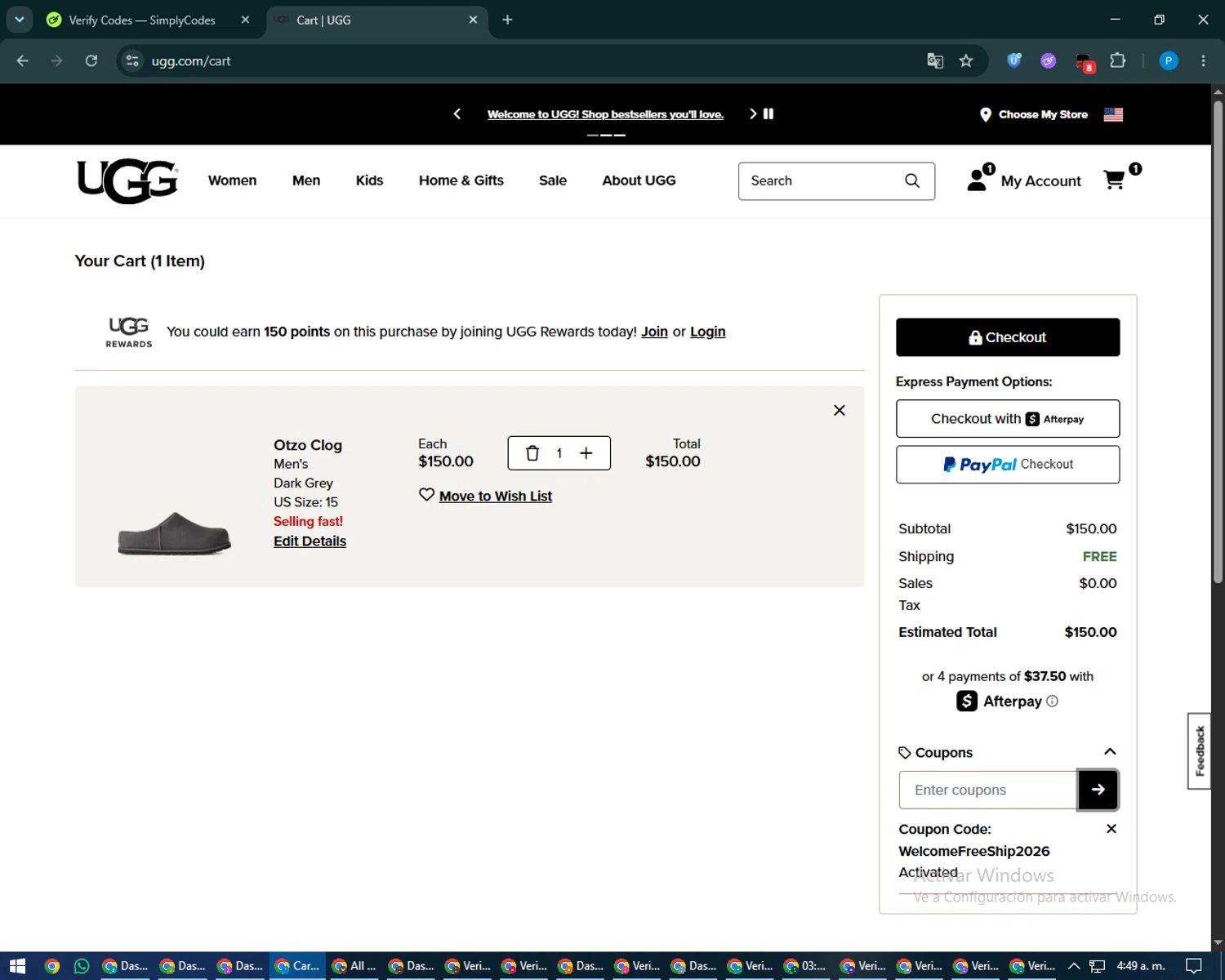Click the UGG logo in the header
The width and height of the screenshot is (1225, 980).
[127, 180]
